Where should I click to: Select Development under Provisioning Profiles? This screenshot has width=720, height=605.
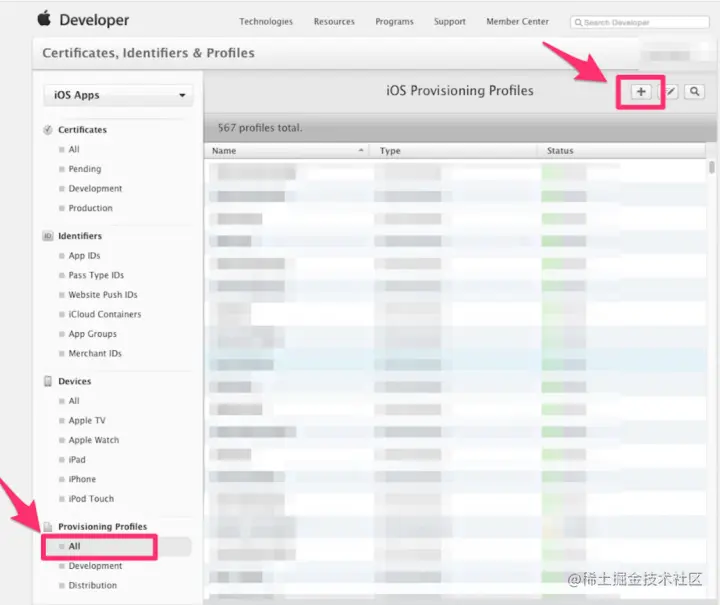tap(95, 566)
